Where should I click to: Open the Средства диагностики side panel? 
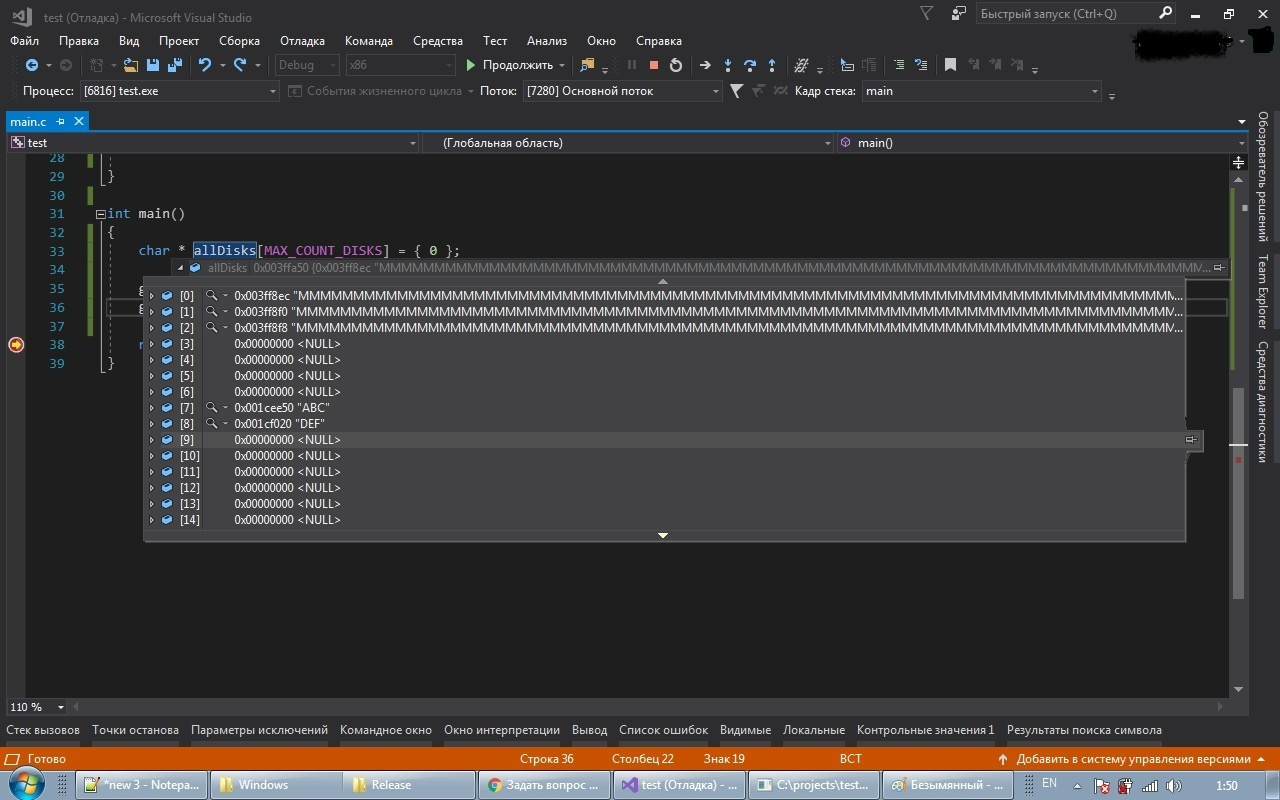(1263, 400)
